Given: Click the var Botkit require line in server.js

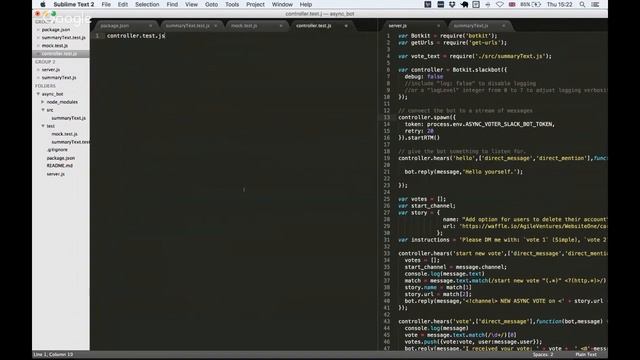Looking at the screenshot, I should point(448,36).
